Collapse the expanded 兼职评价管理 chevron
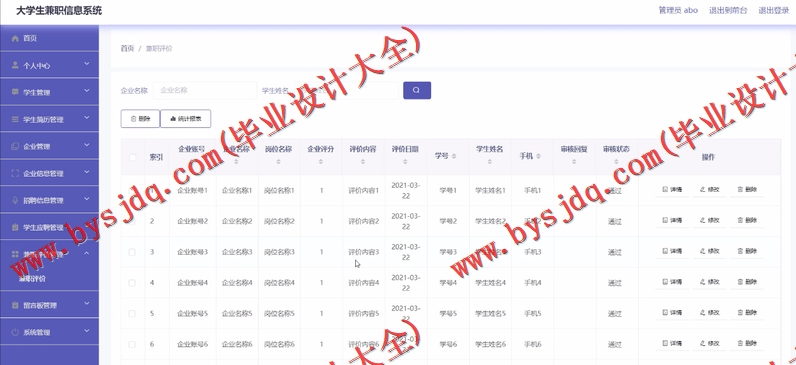The image size is (796, 365). [87, 253]
